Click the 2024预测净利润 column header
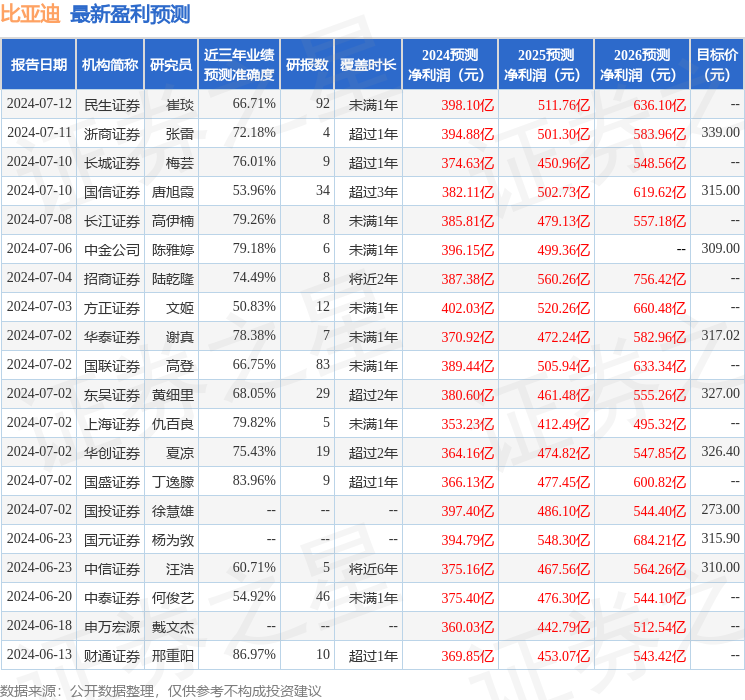 450,64
